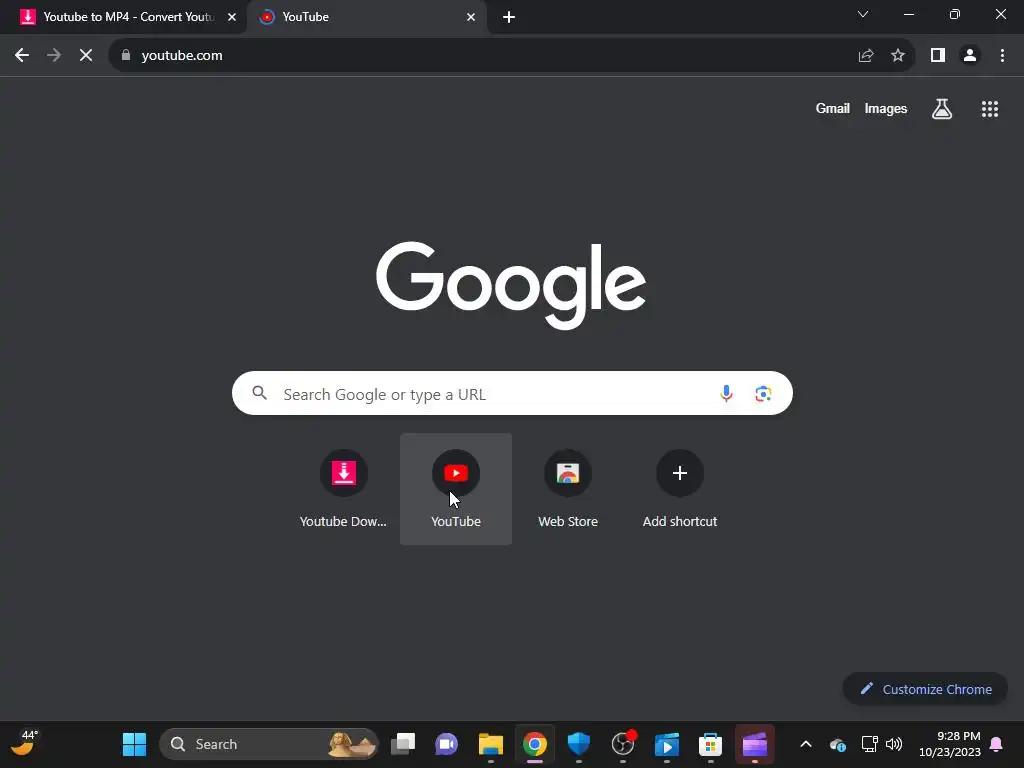Open the Google apps grid
The image size is (1024, 768).
tap(990, 109)
